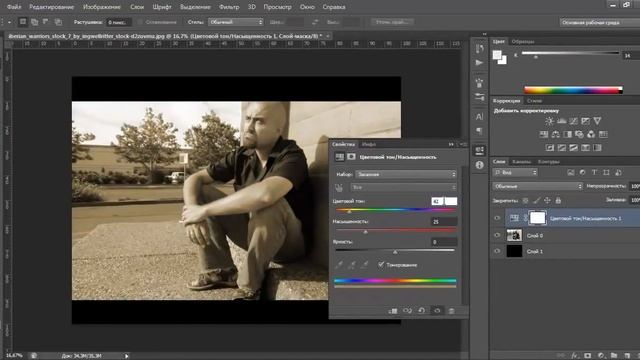Image resolution: width=640 pixels, height=360 pixels.
Task: Toggle adjustment layer visibility in Properties
Action: pyautogui.click(x=437, y=311)
